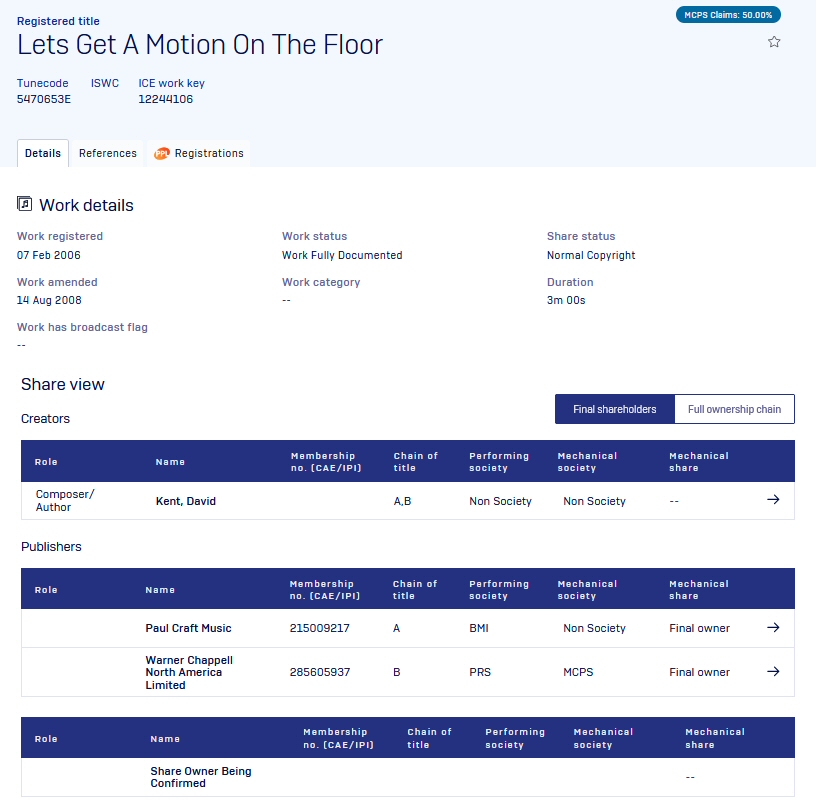Viewport: 816px width, 808px height.
Task: Open David Kent row arrow
Action: point(773,500)
